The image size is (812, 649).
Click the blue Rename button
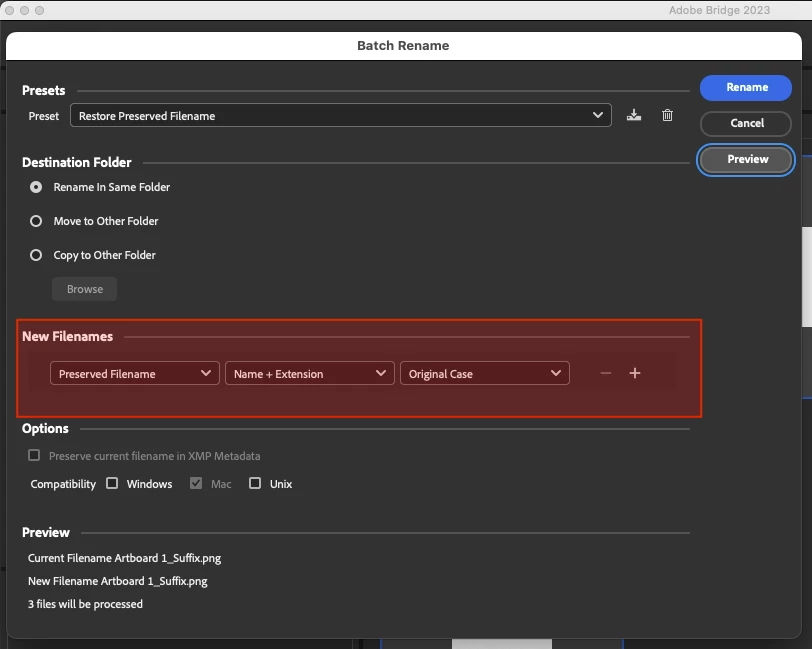(x=746, y=88)
